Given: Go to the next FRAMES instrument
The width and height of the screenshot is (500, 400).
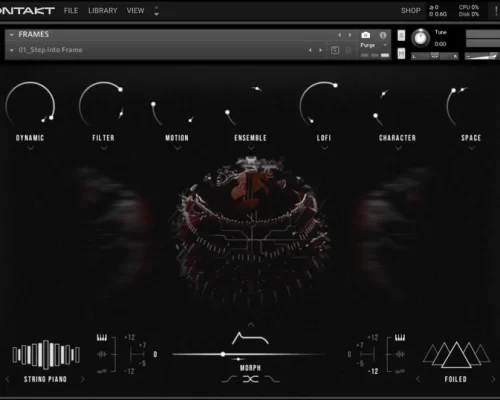Looking at the screenshot, I should click(350, 35).
